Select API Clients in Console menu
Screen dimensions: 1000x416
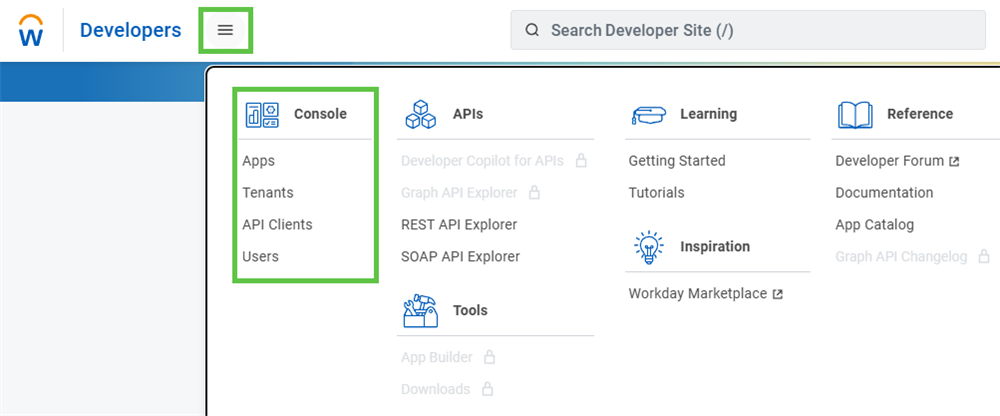pyautogui.click(x=277, y=225)
